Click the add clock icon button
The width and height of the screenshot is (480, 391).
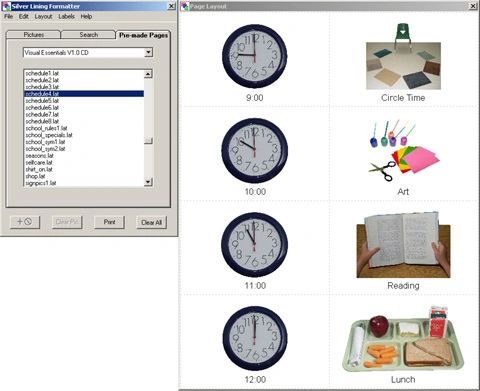click(25, 222)
